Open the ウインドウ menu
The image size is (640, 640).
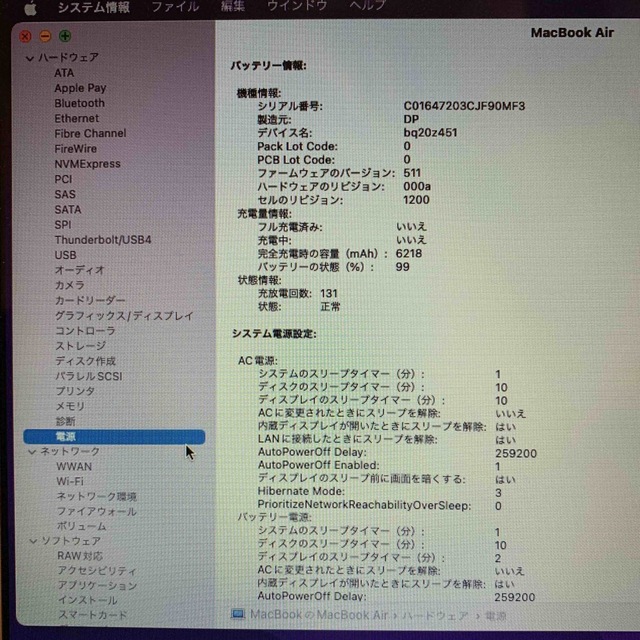(x=297, y=6)
